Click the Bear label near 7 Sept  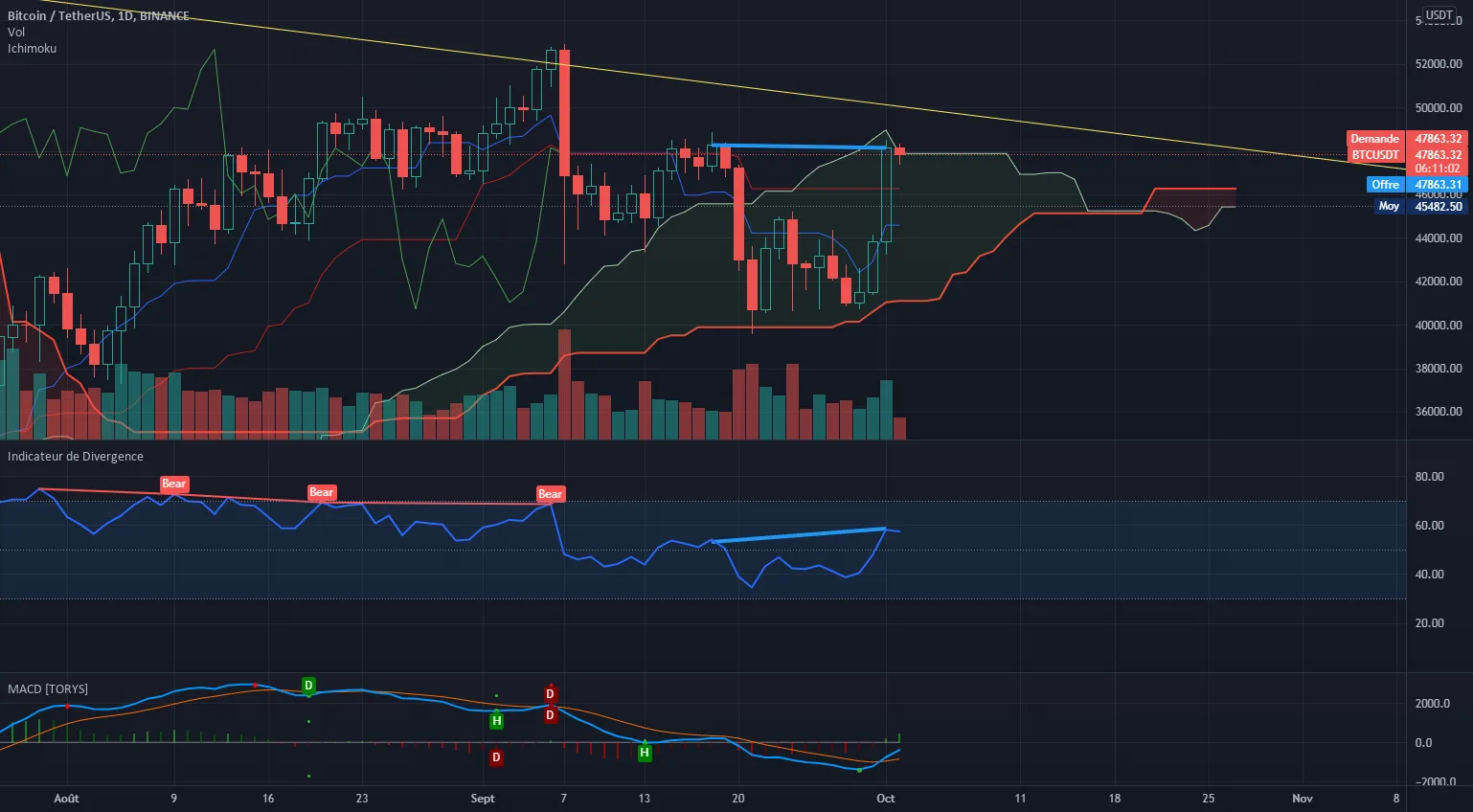(550, 494)
